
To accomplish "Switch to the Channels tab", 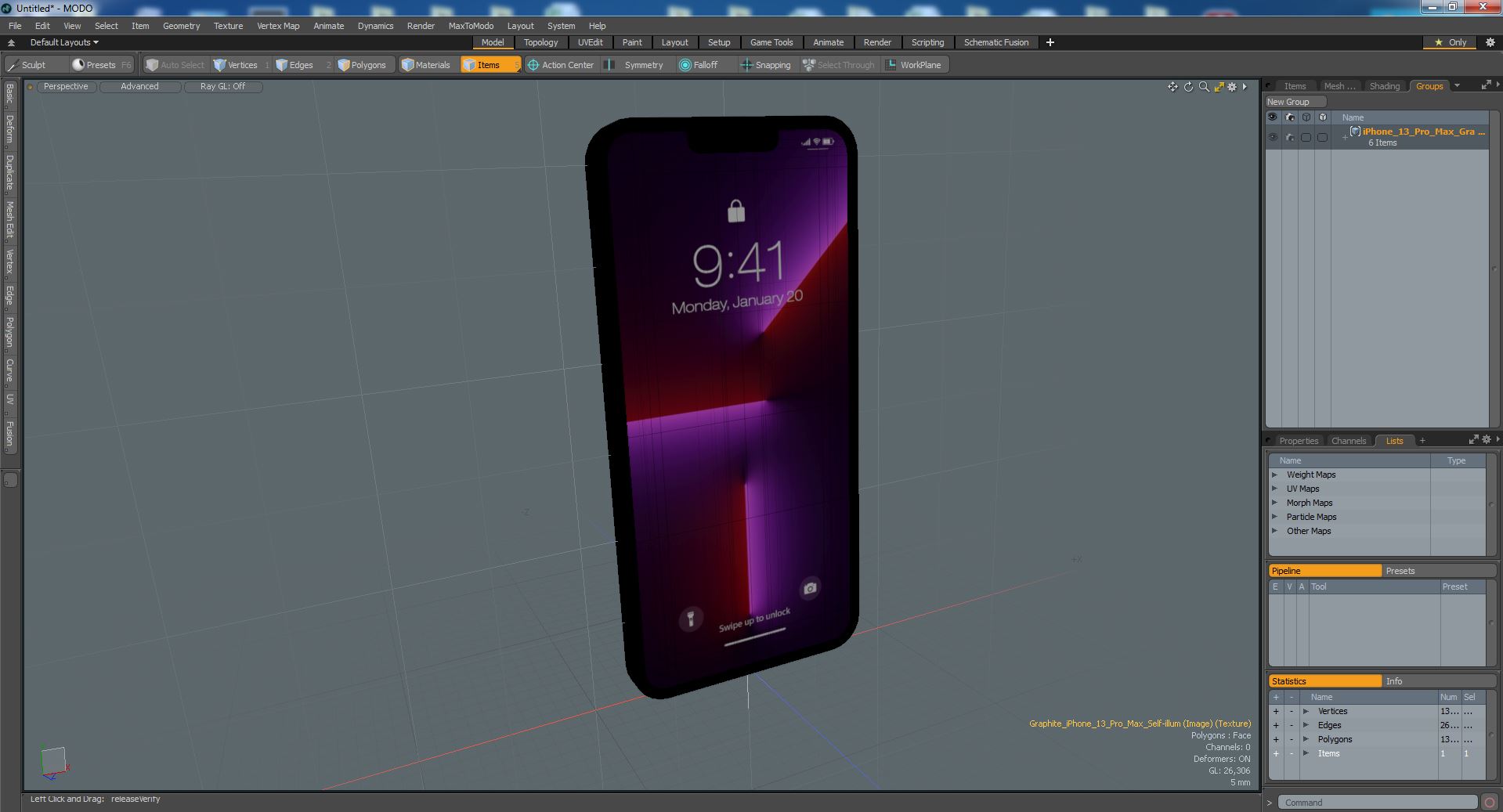I will [1349, 441].
